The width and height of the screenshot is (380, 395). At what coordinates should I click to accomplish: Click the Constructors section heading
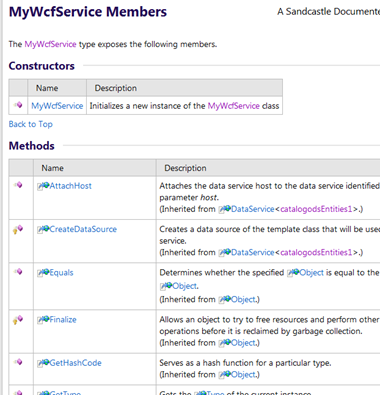tap(42, 66)
